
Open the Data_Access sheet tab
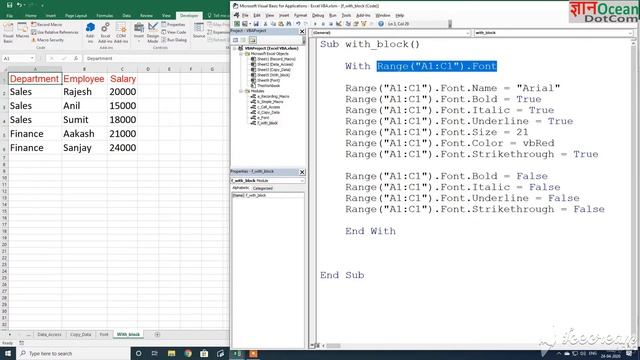point(49,334)
